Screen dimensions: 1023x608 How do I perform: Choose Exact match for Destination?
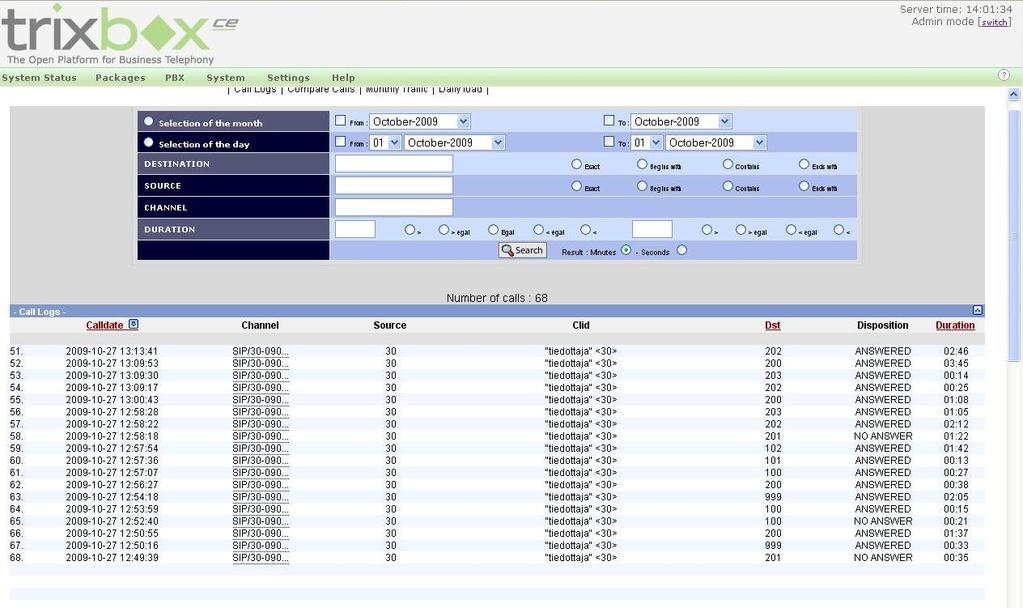coord(576,164)
